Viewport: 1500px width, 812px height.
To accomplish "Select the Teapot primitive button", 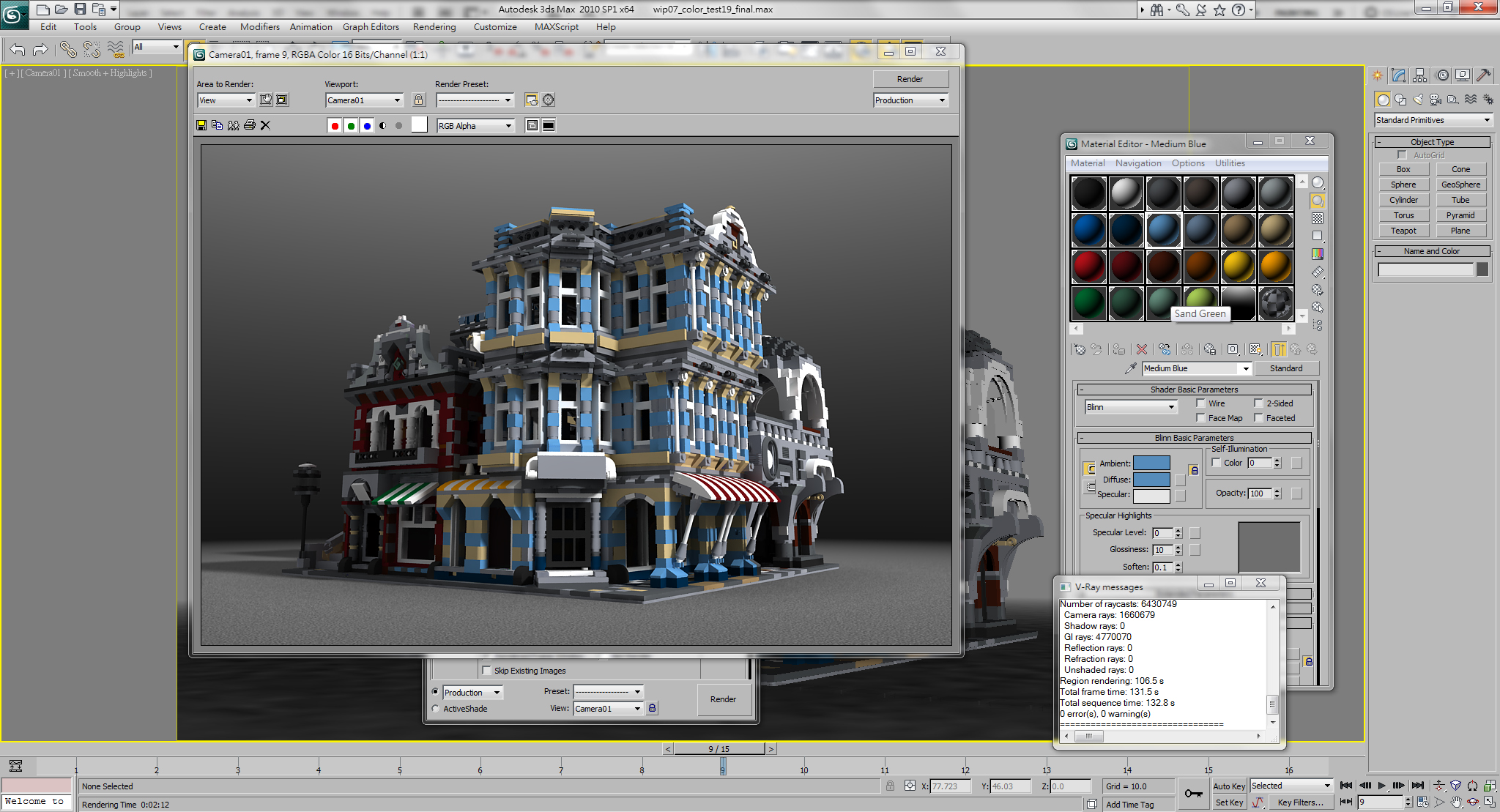I will click(x=1403, y=230).
